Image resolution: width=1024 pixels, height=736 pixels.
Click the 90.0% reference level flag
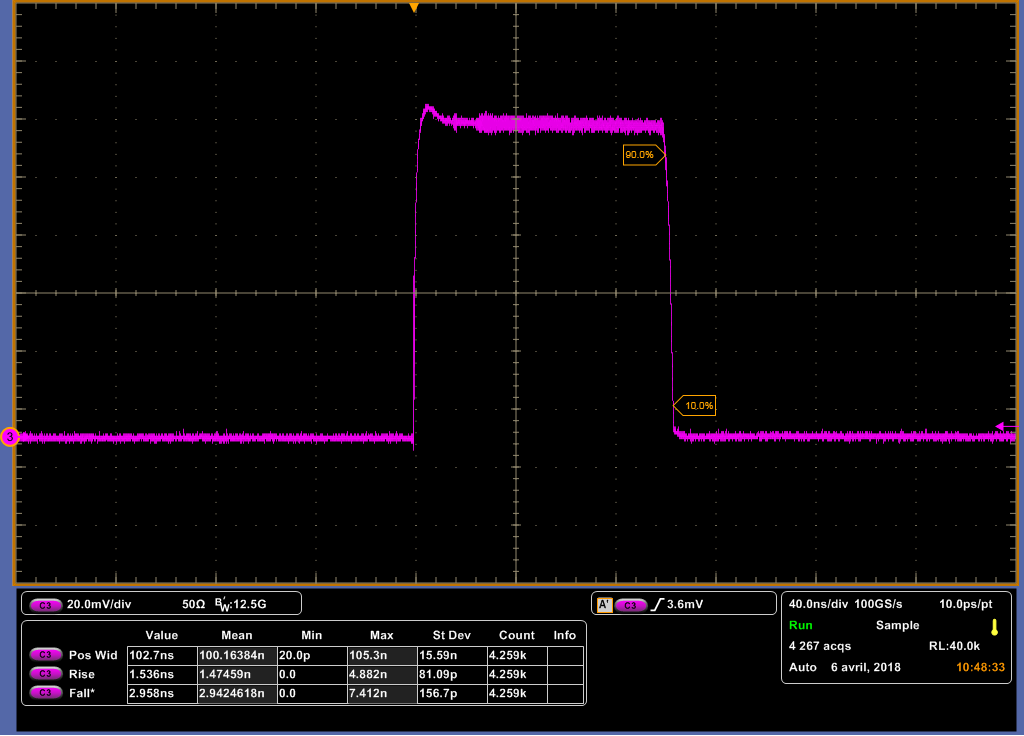point(643,156)
